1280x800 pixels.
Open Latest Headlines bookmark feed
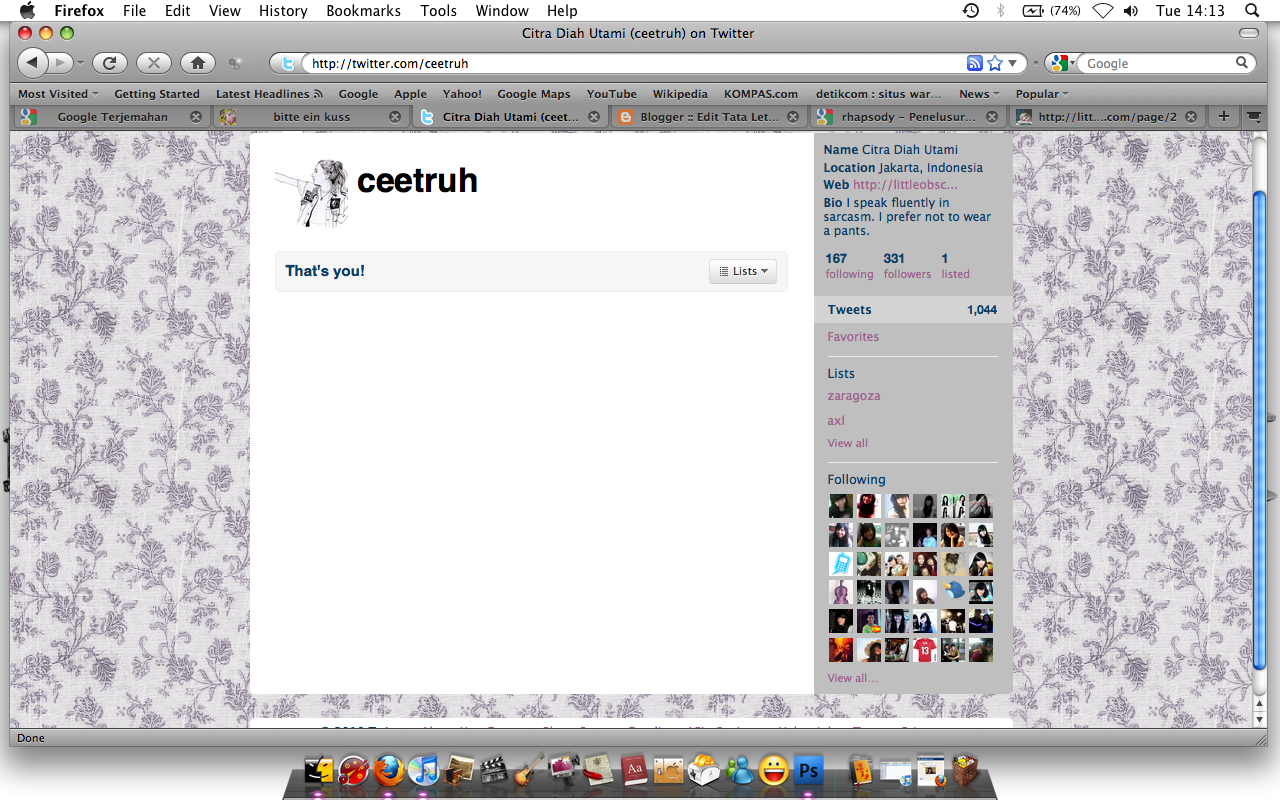[x=269, y=94]
